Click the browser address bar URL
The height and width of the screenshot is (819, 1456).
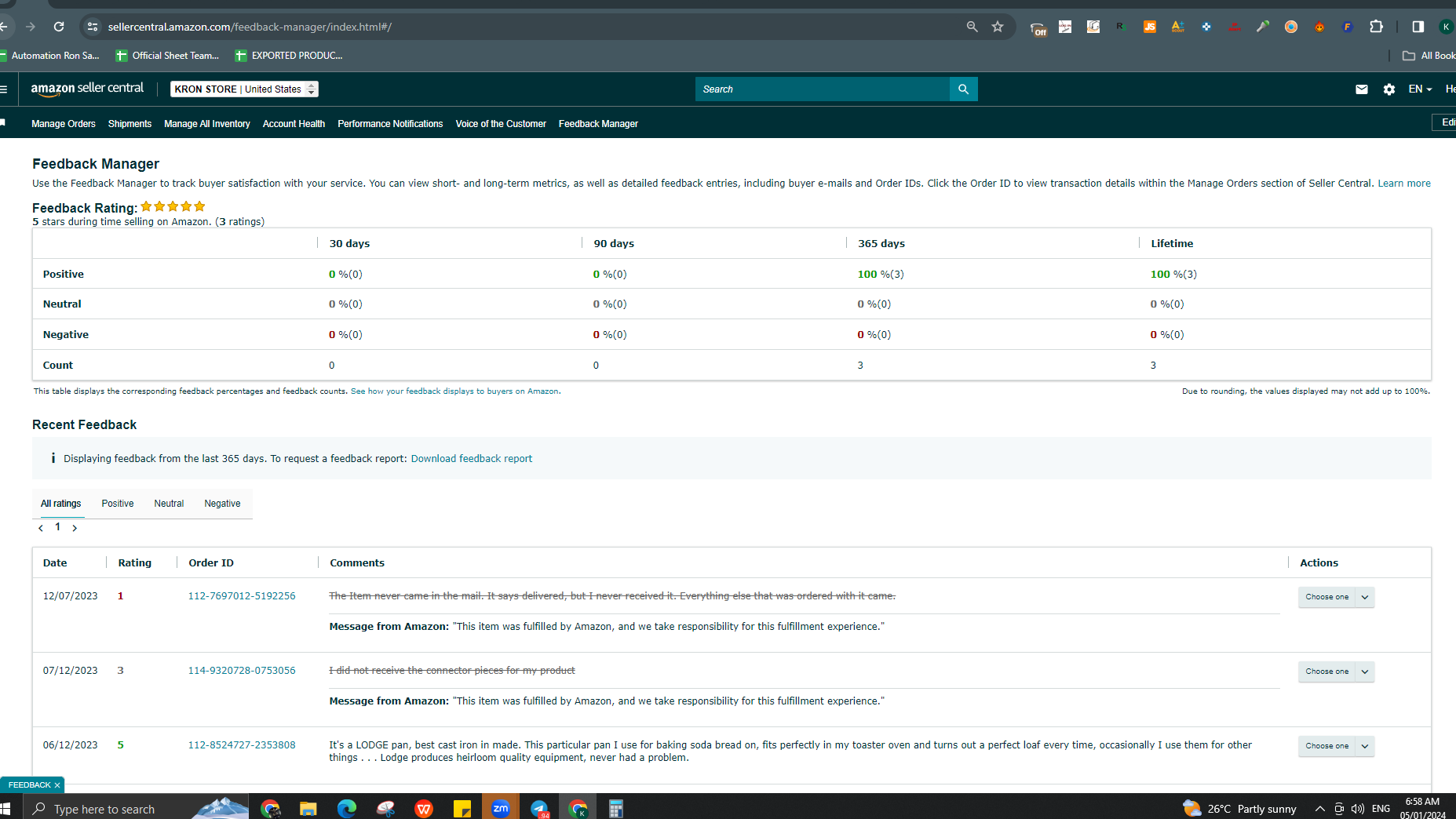(250, 27)
